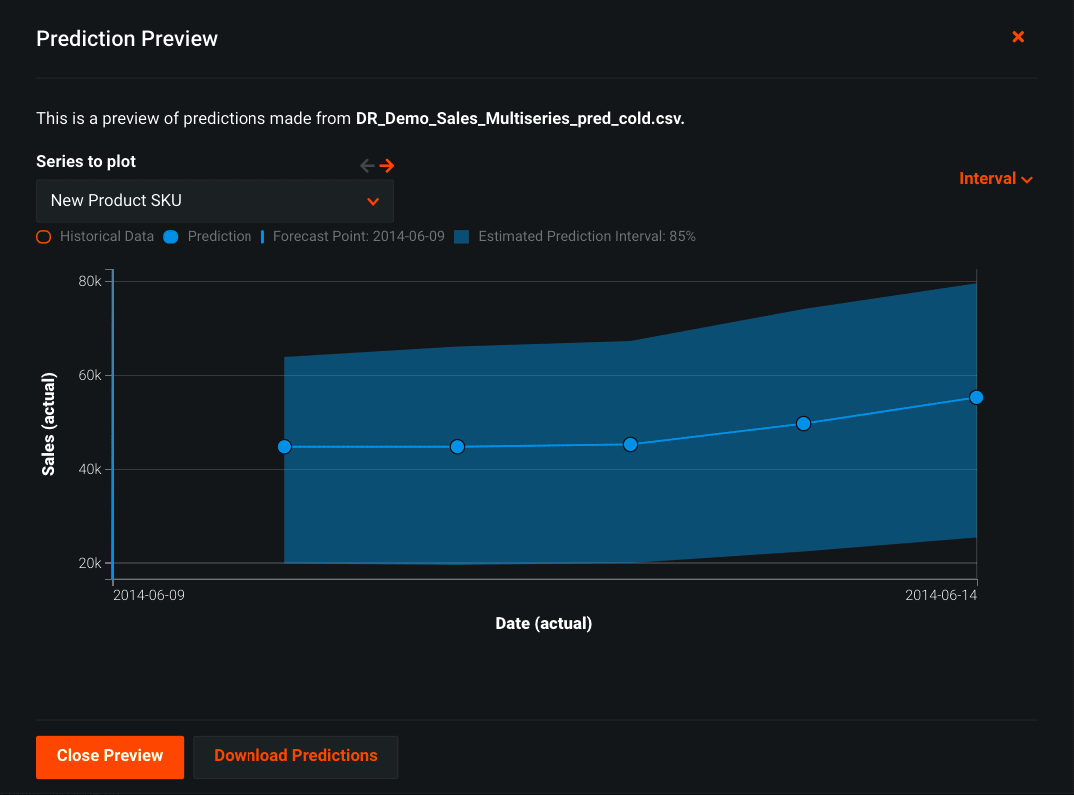Select the fourth prediction data point
The width and height of the screenshot is (1074, 795).
coord(803,424)
